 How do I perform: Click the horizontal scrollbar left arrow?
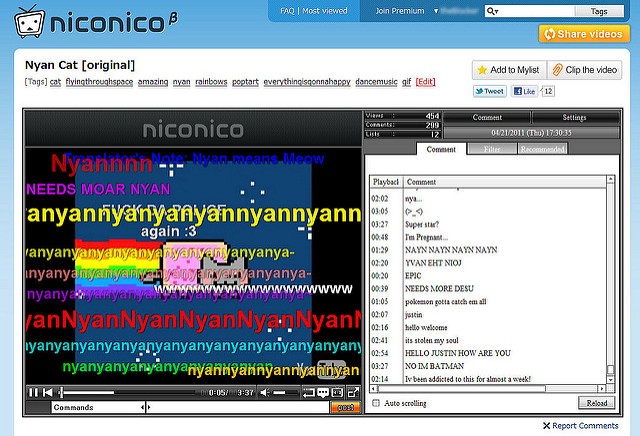pos(373,388)
